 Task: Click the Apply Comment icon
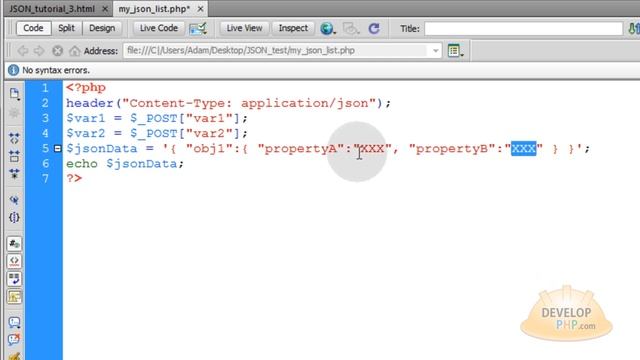[x=14, y=322]
